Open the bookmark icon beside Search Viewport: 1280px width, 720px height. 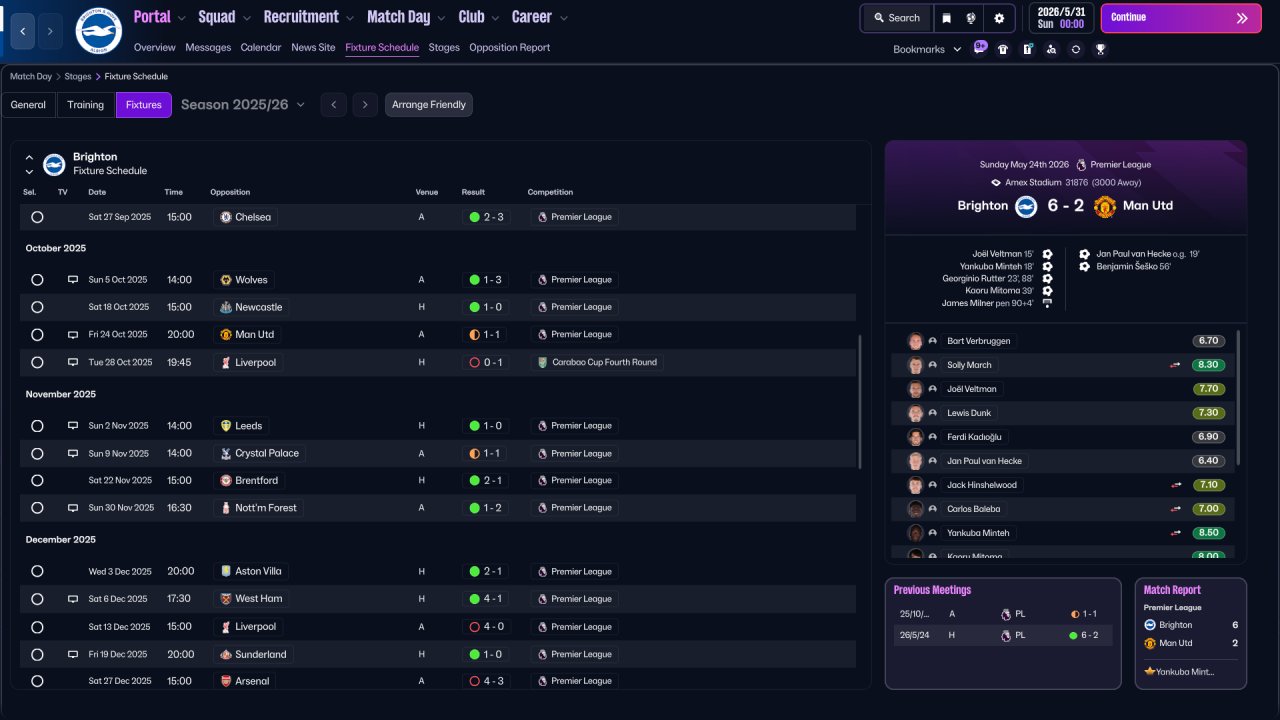[x=947, y=18]
